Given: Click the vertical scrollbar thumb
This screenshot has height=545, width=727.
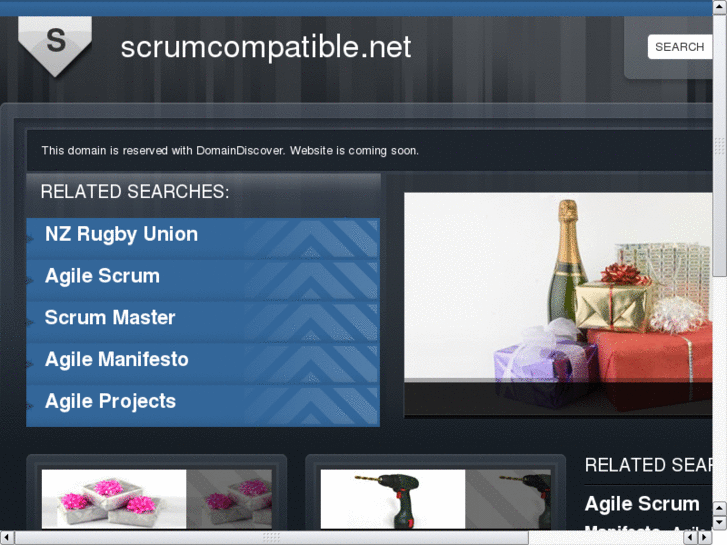Looking at the screenshot, I should pos(720,146).
